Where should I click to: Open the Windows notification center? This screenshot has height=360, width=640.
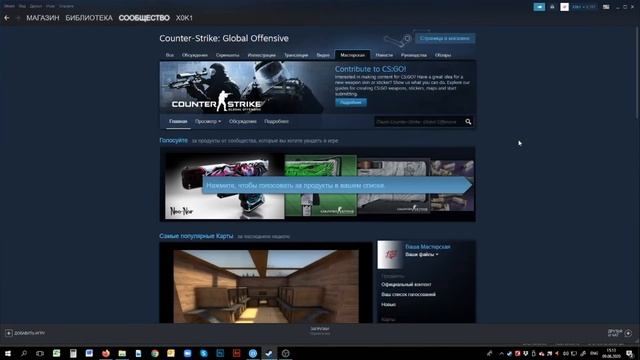pos(629,353)
